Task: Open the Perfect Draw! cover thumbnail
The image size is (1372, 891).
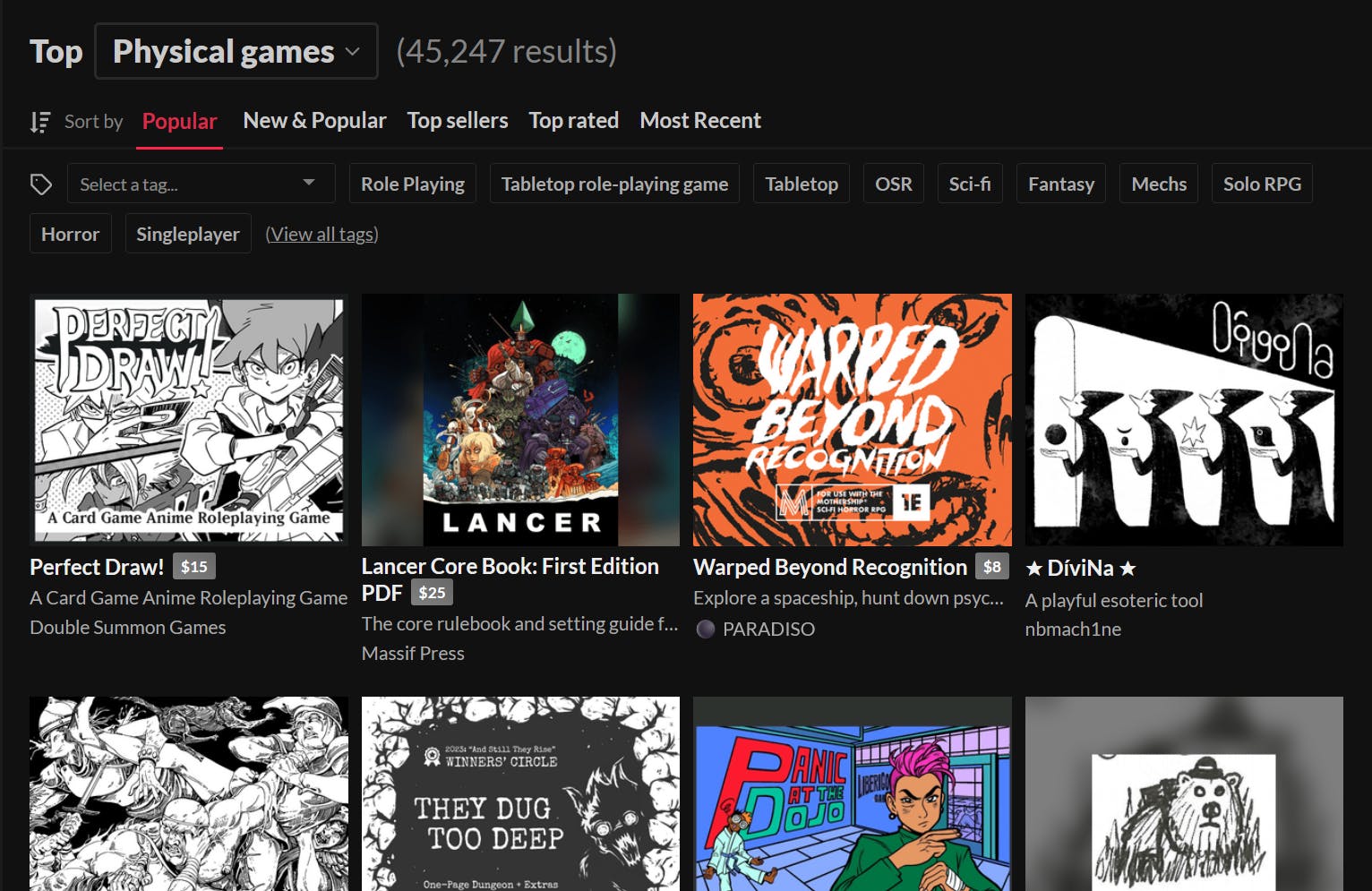Action: pyautogui.click(x=189, y=420)
